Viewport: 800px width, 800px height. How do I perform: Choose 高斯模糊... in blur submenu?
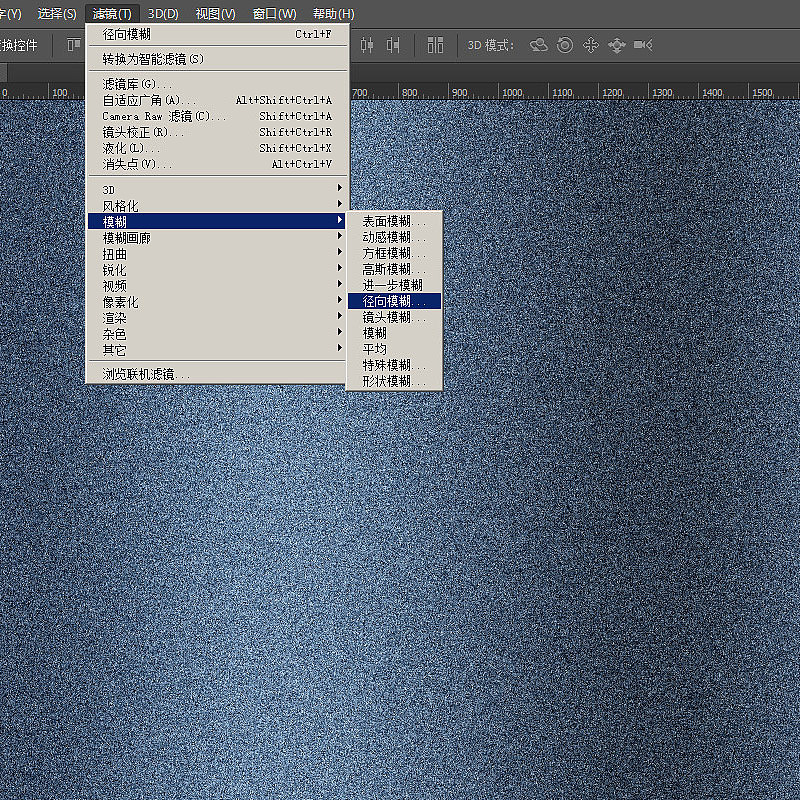click(394, 269)
